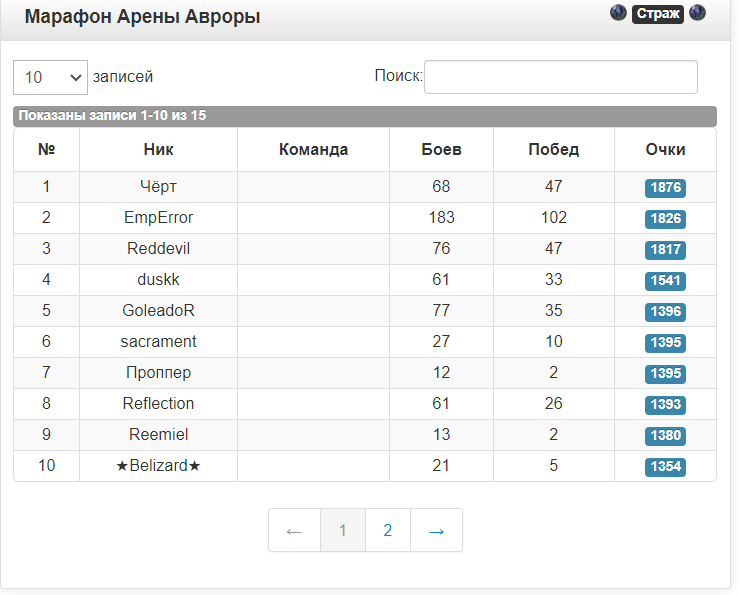Go to page 2 of results
The image size is (739, 595).
point(388,530)
